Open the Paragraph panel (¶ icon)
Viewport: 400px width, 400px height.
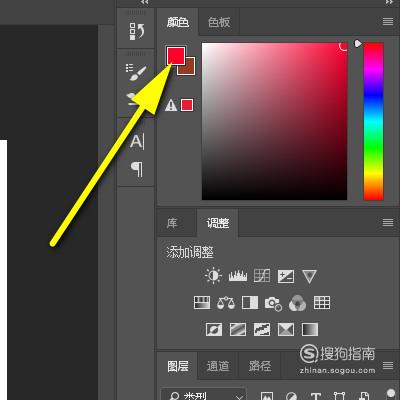137,169
